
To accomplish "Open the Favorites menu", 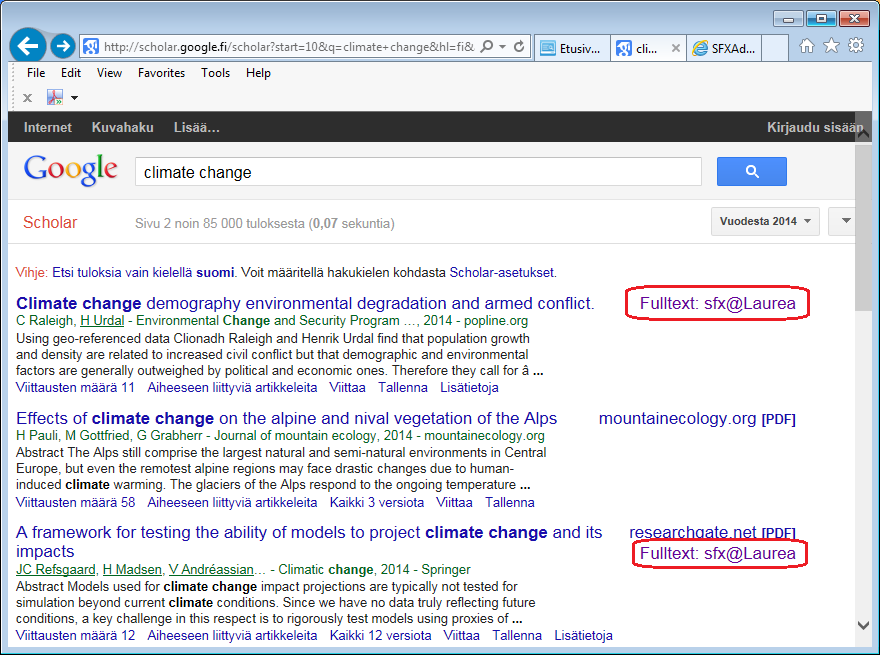I will 161,73.
